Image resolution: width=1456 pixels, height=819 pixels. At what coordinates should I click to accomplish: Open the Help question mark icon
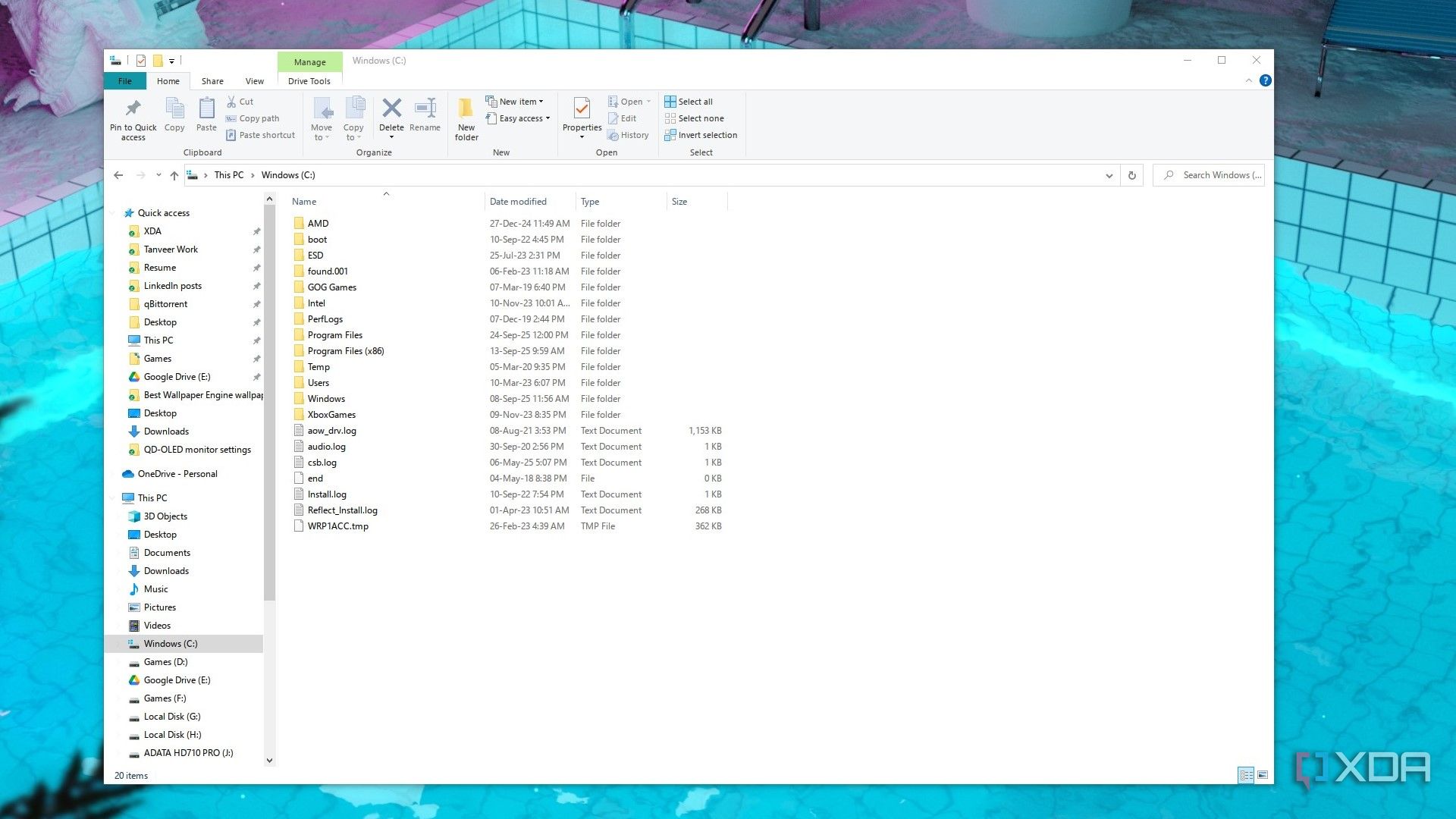coord(1265,80)
